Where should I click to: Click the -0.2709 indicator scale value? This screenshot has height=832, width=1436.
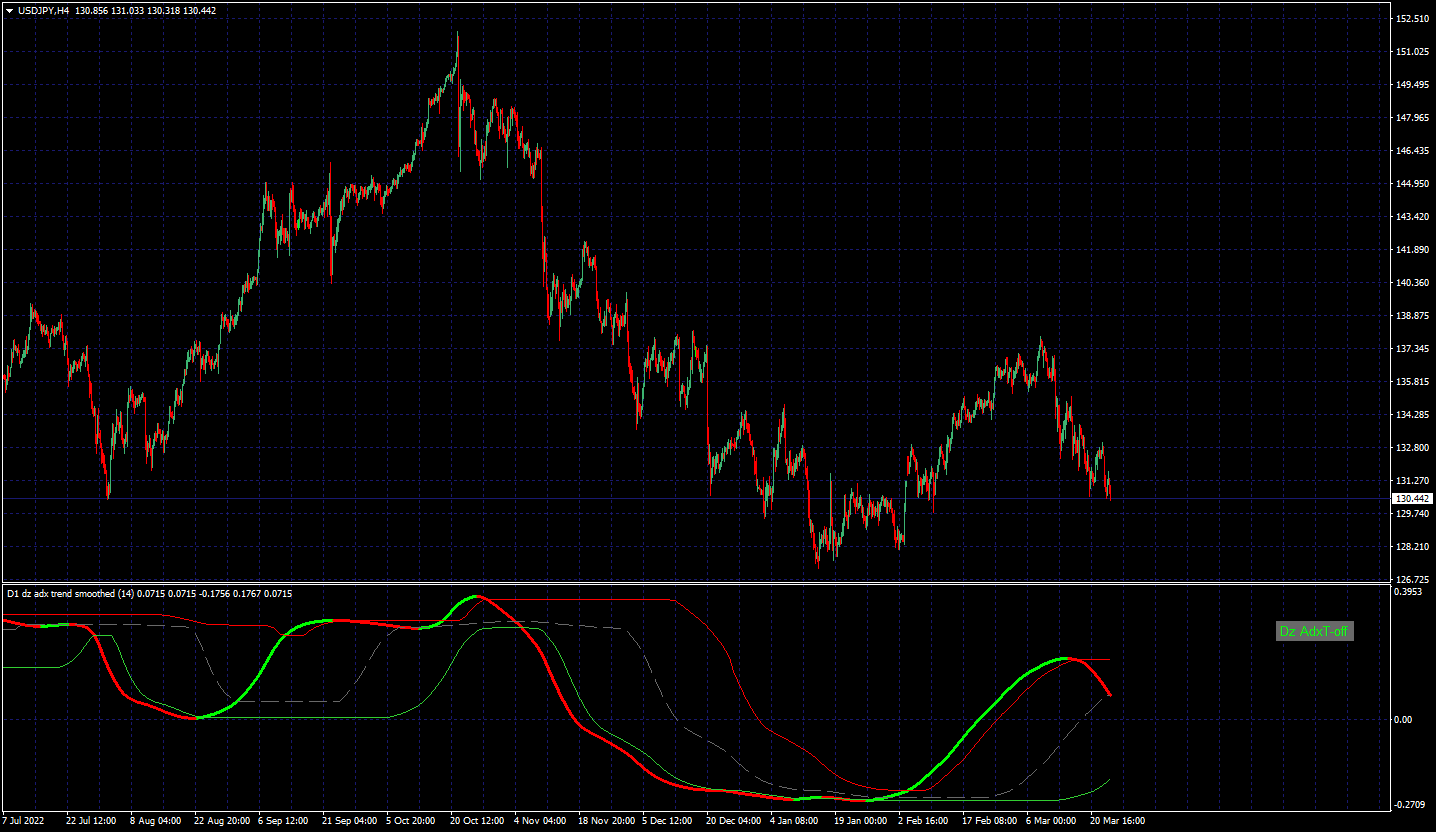(1409, 804)
